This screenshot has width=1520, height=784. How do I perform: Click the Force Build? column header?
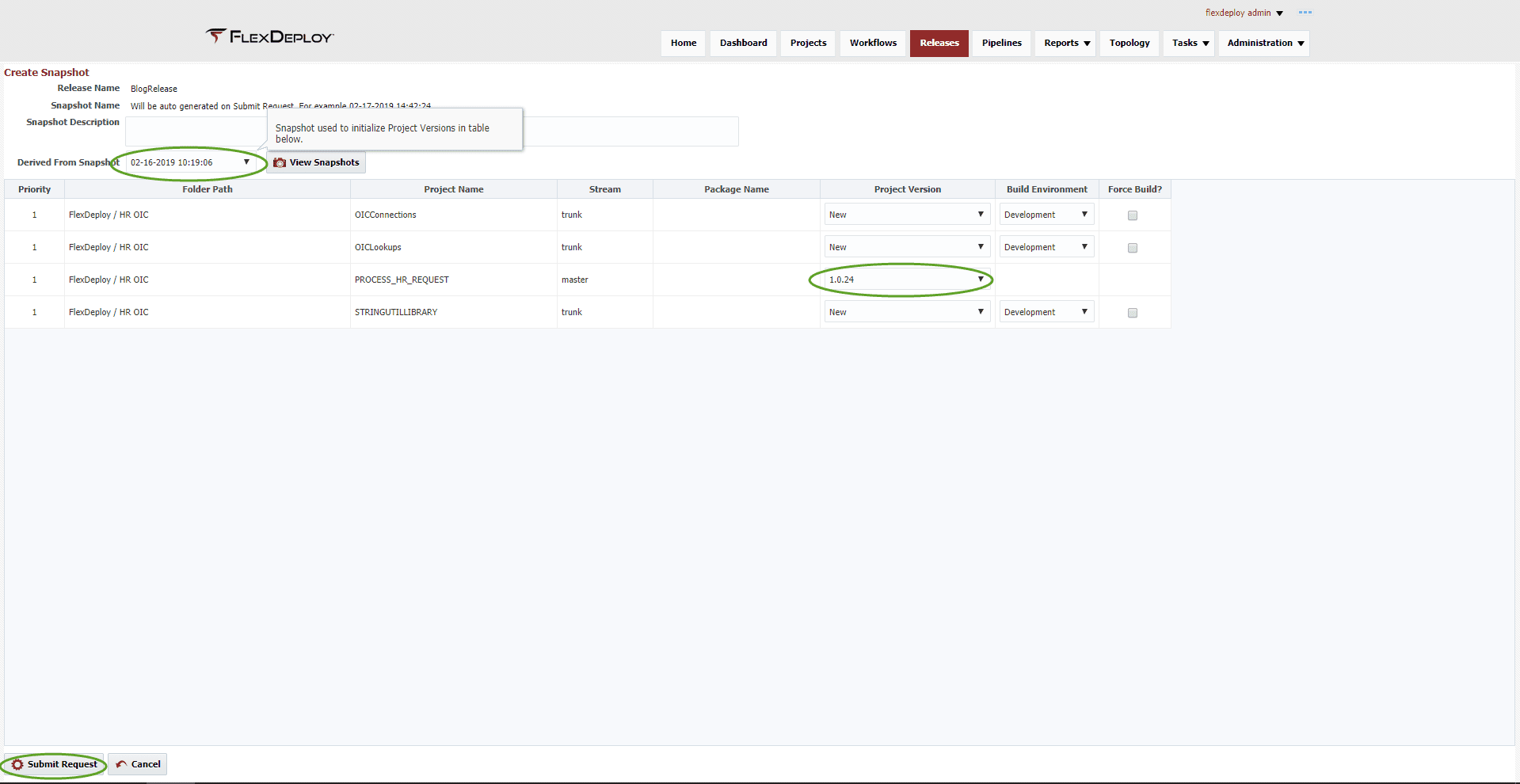click(1135, 189)
